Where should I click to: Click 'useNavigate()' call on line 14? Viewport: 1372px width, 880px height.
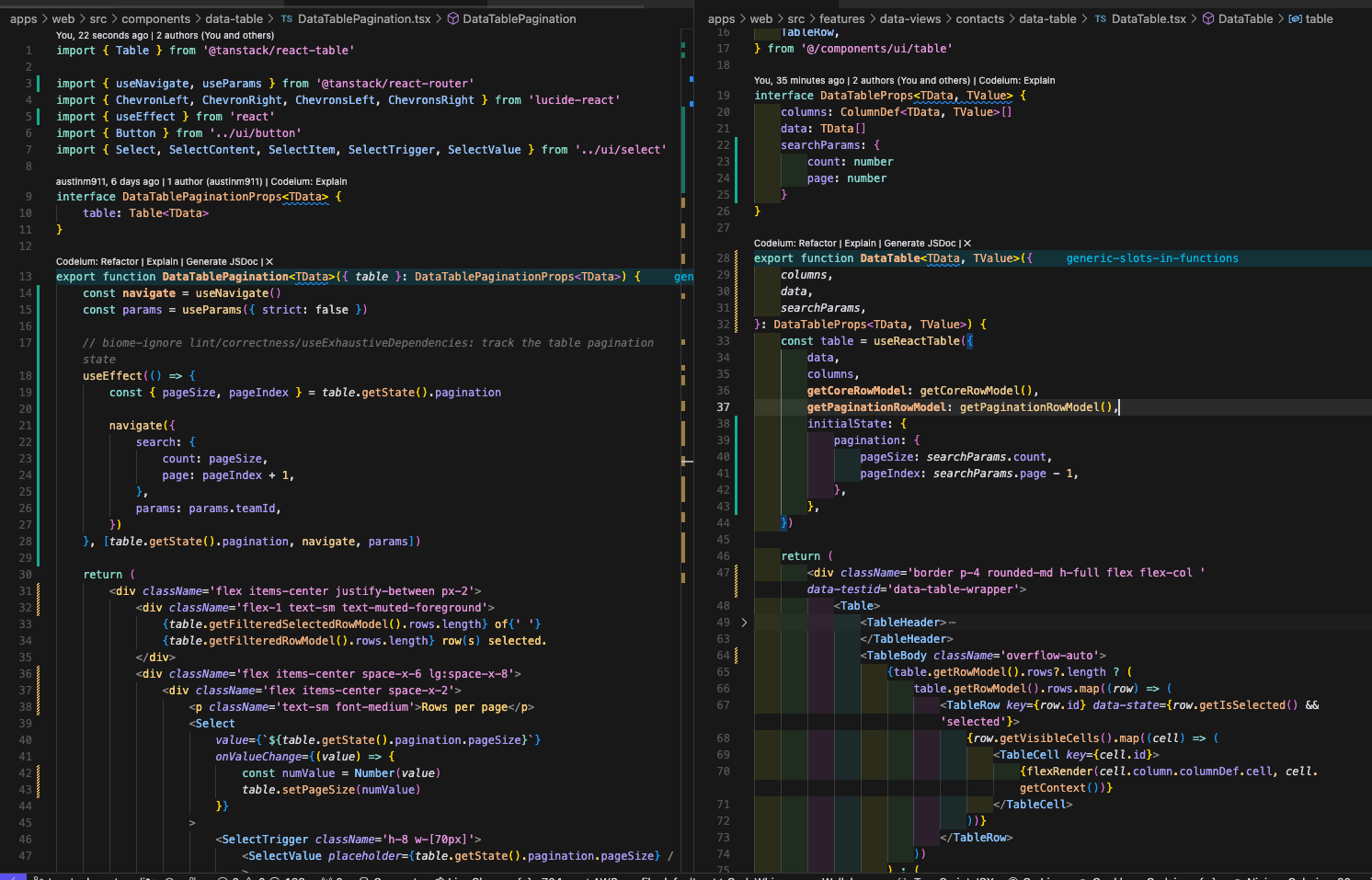click(238, 293)
